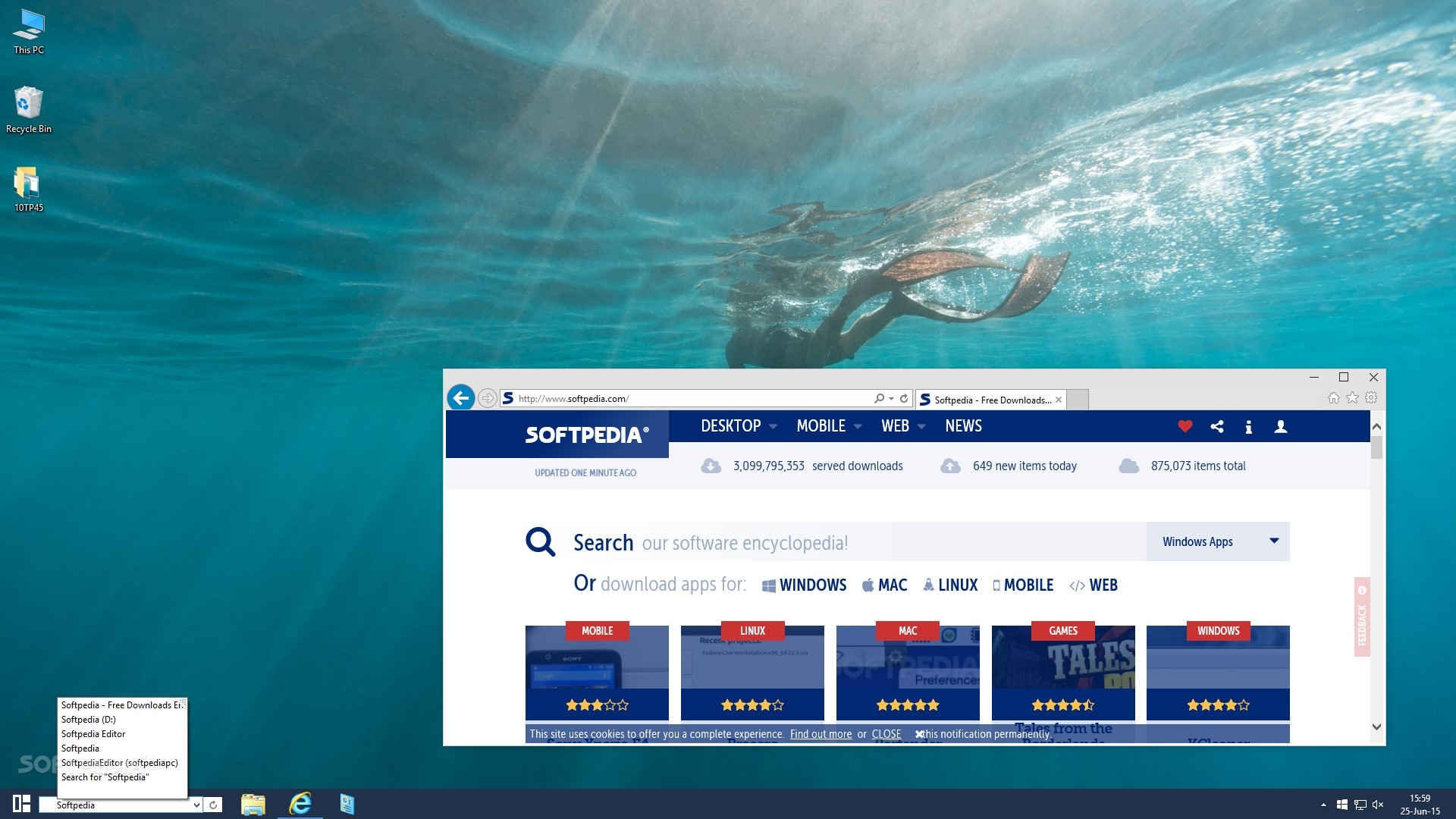Click CLOSE on the cookie notice
The height and width of the screenshot is (819, 1456).
click(886, 734)
